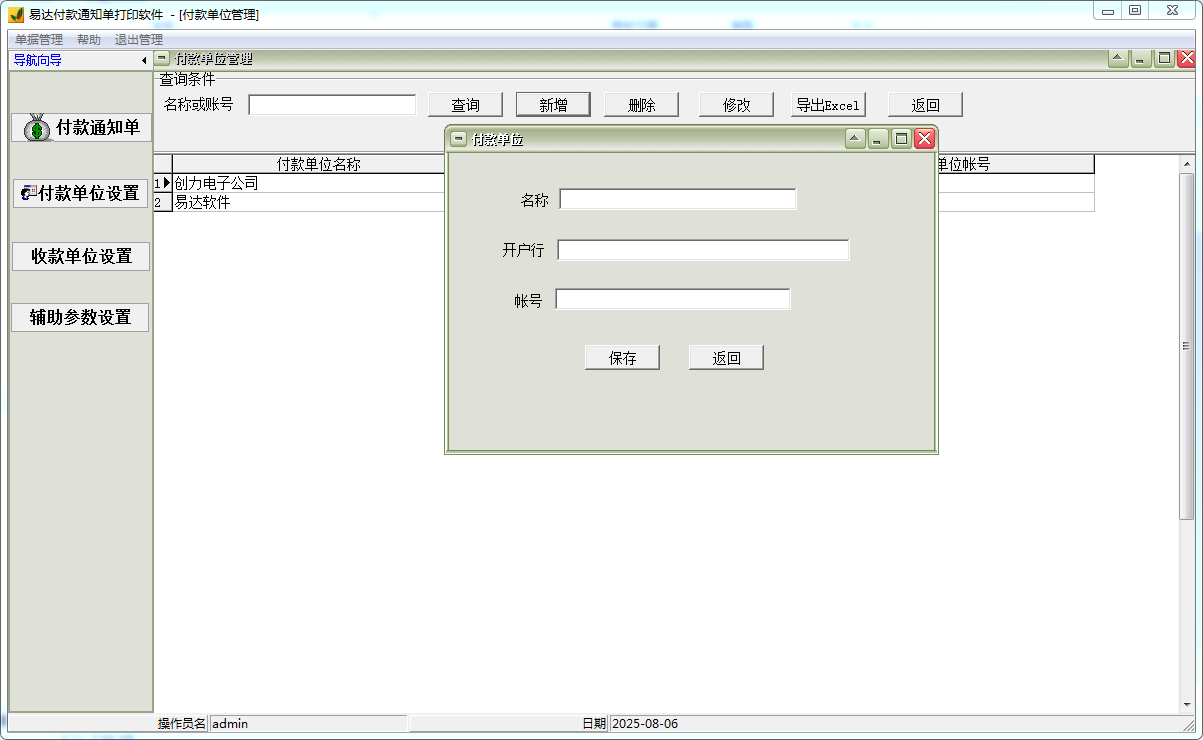The height and width of the screenshot is (740, 1203).
Task: Click the 保存 button in the dialog
Action: tap(622, 357)
